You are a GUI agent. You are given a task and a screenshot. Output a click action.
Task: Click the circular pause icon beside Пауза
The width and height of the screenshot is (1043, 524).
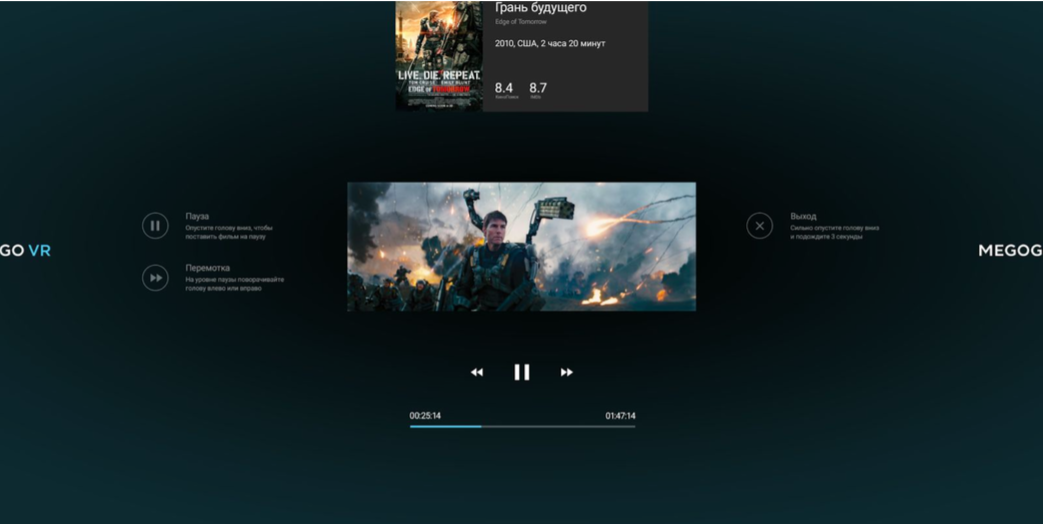[x=155, y=226]
